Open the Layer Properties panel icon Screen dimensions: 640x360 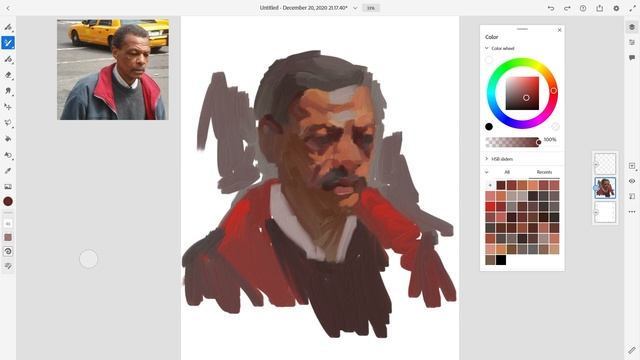click(x=632, y=42)
